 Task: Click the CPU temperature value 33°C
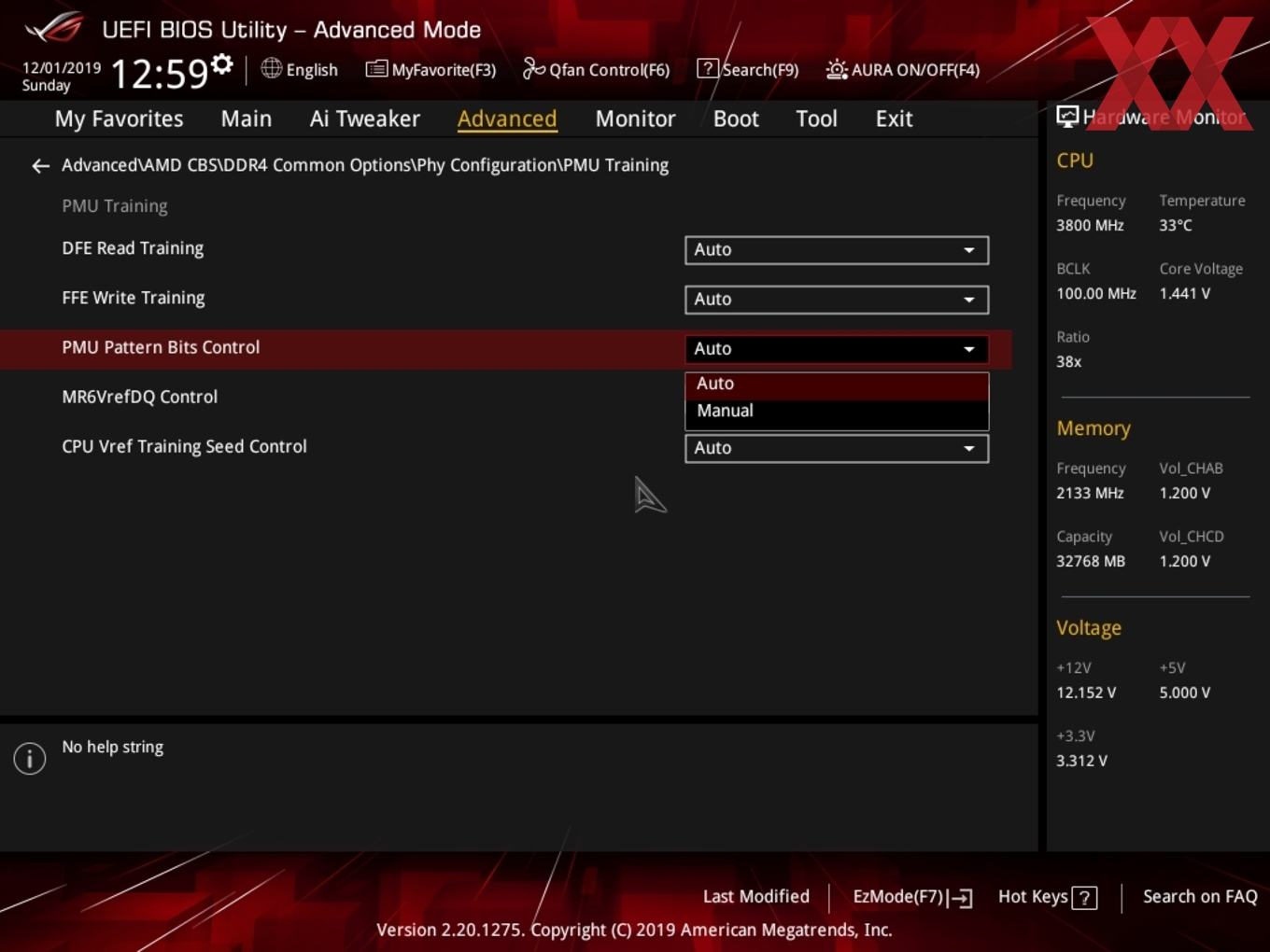[x=1176, y=225]
